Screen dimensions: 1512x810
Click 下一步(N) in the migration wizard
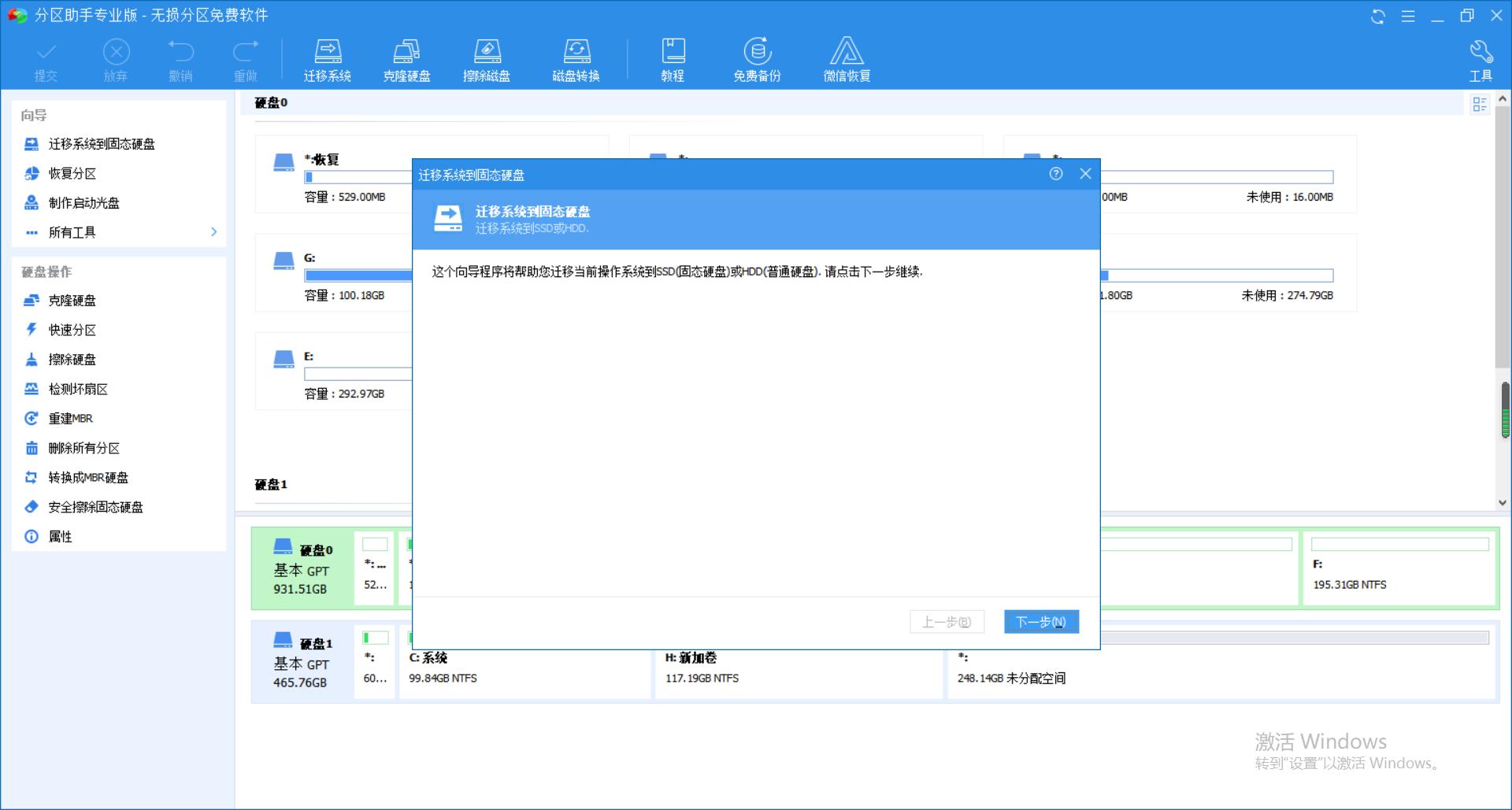(1041, 621)
